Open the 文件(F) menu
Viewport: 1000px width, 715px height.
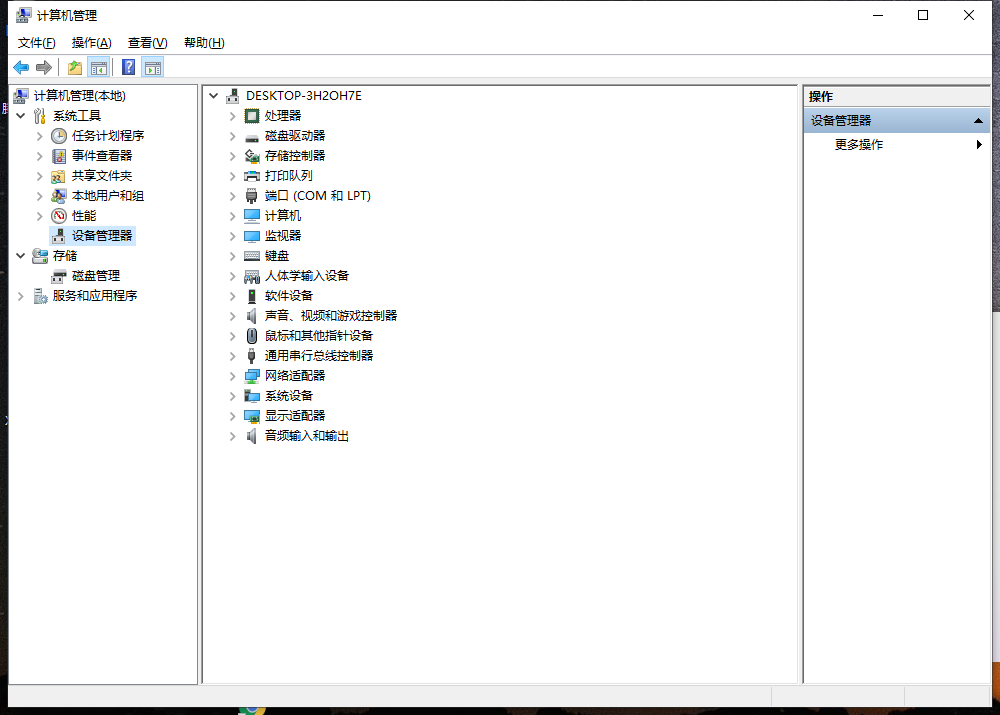[x=36, y=43]
